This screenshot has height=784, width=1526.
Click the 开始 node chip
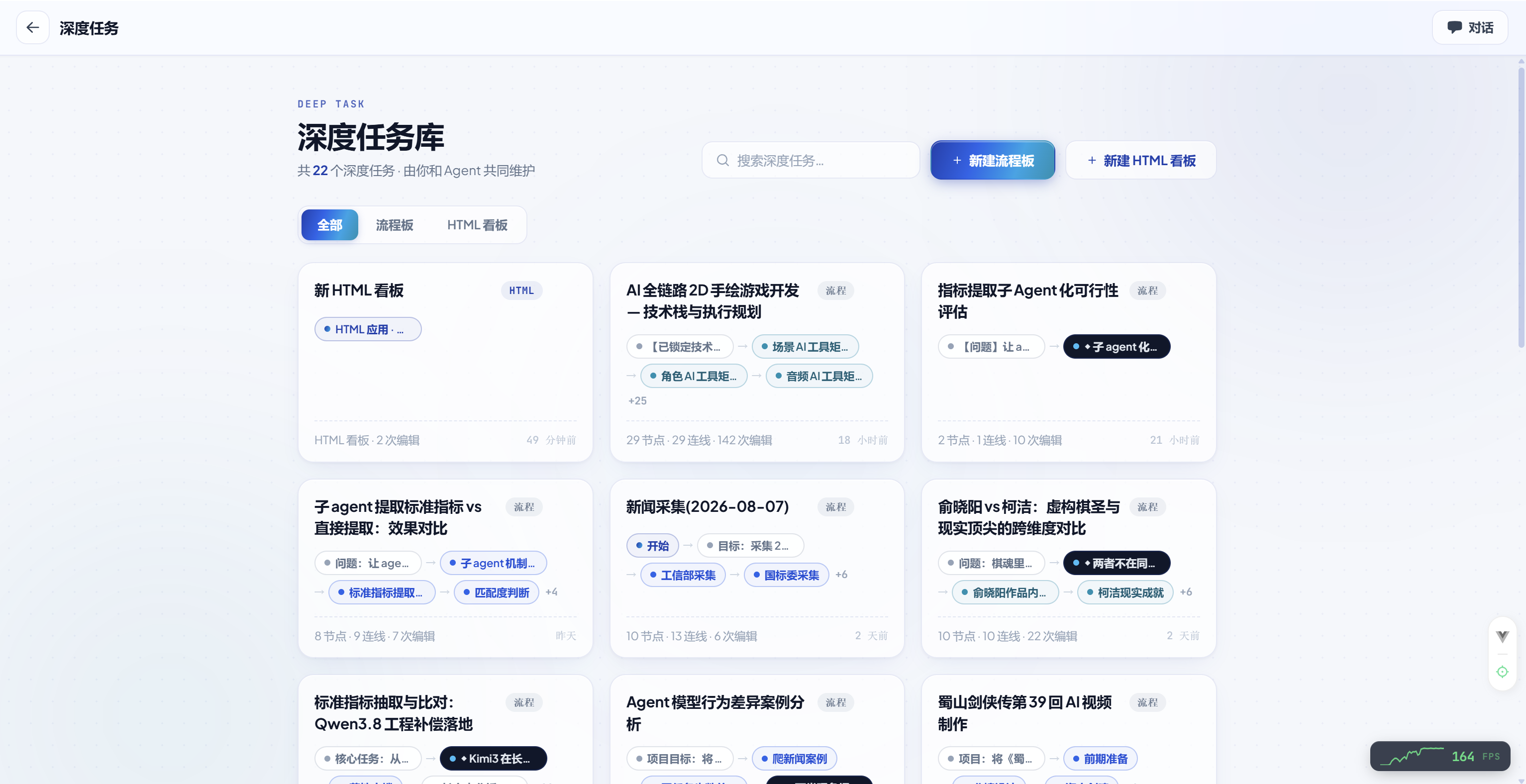pos(652,546)
